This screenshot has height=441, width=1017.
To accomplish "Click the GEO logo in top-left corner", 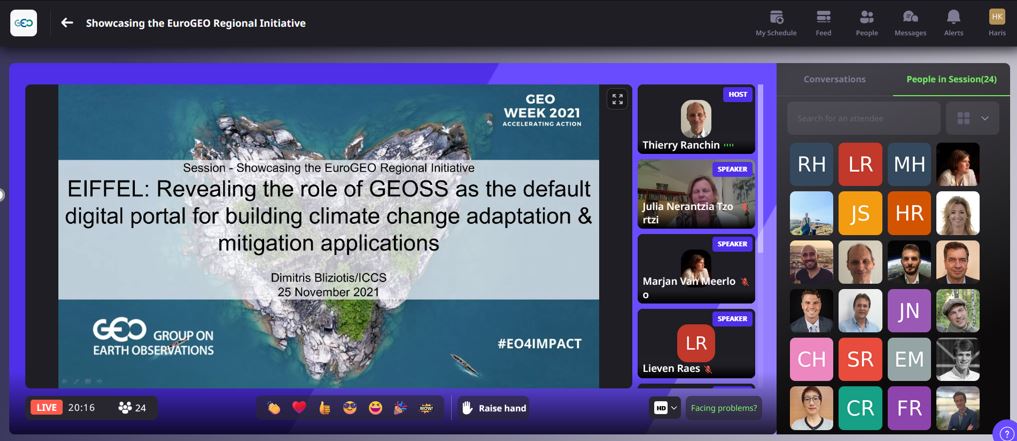I will pyautogui.click(x=23, y=23).
